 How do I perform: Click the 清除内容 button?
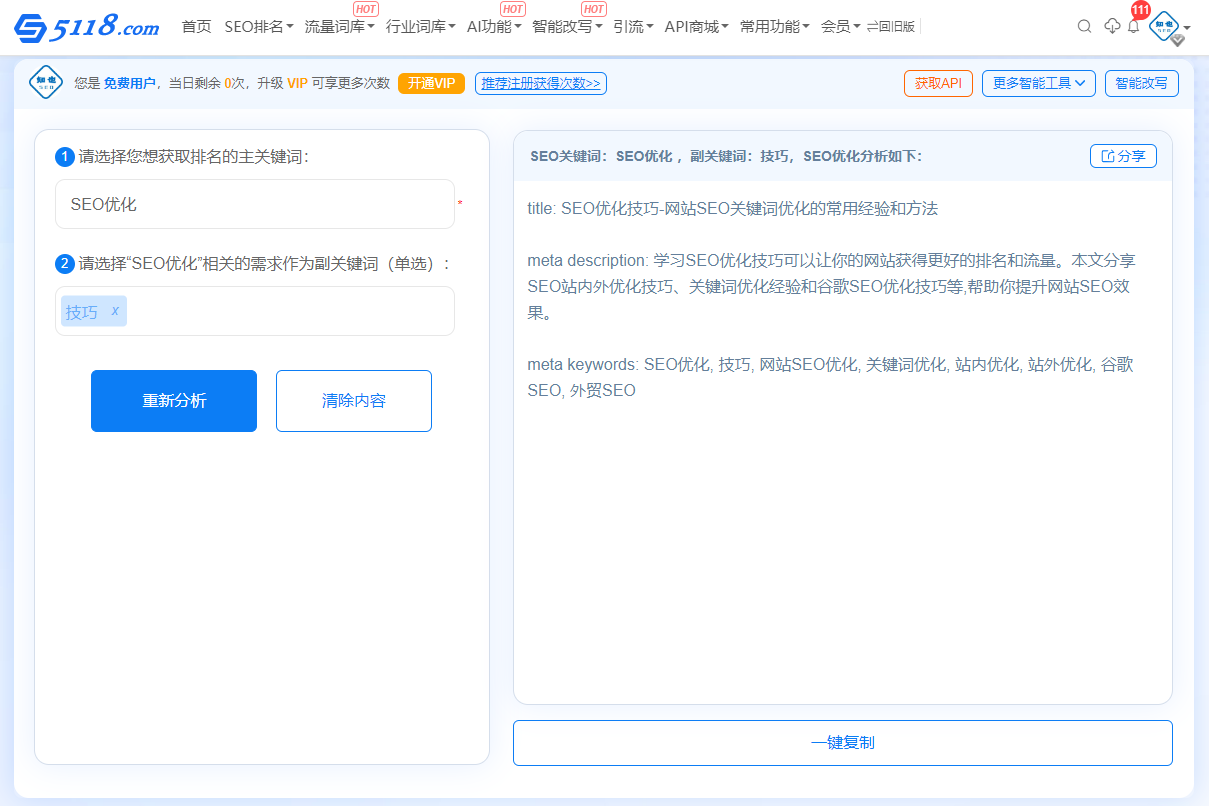click(x=354, y=401)
